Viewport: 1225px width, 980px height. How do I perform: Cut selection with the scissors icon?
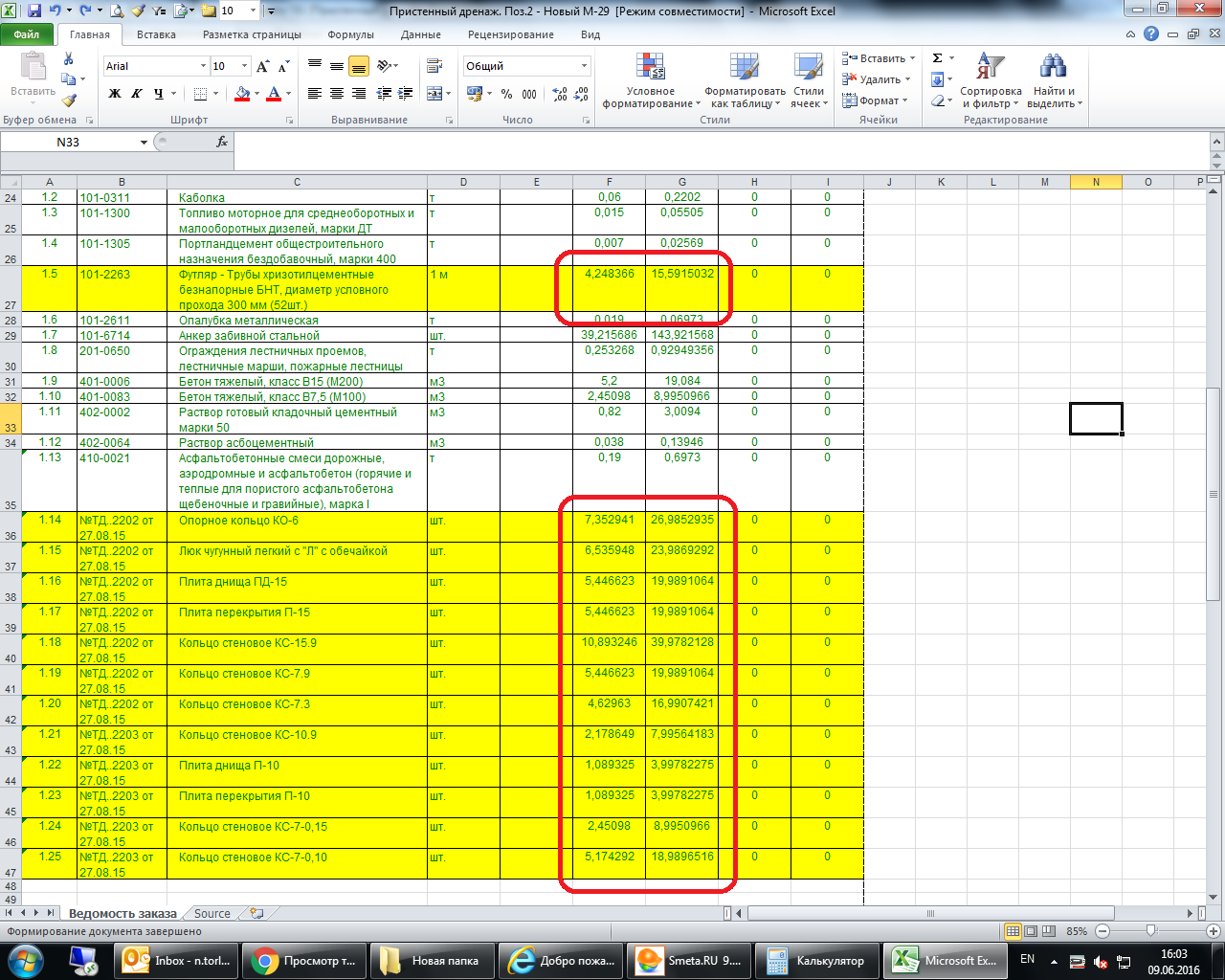coord(68,58)
